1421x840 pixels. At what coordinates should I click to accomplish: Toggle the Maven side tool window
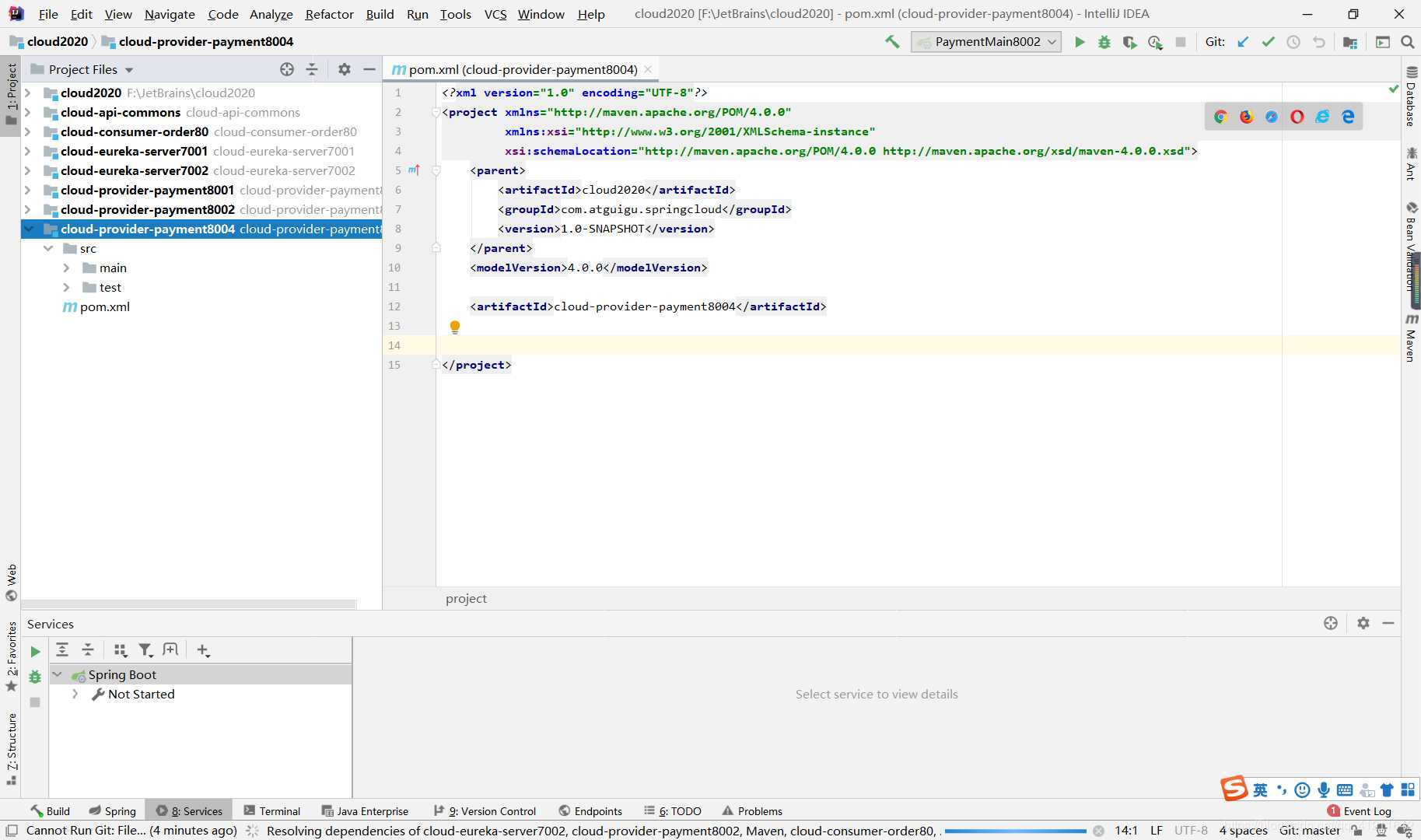pyautogui.click(x=1411, y=338)
